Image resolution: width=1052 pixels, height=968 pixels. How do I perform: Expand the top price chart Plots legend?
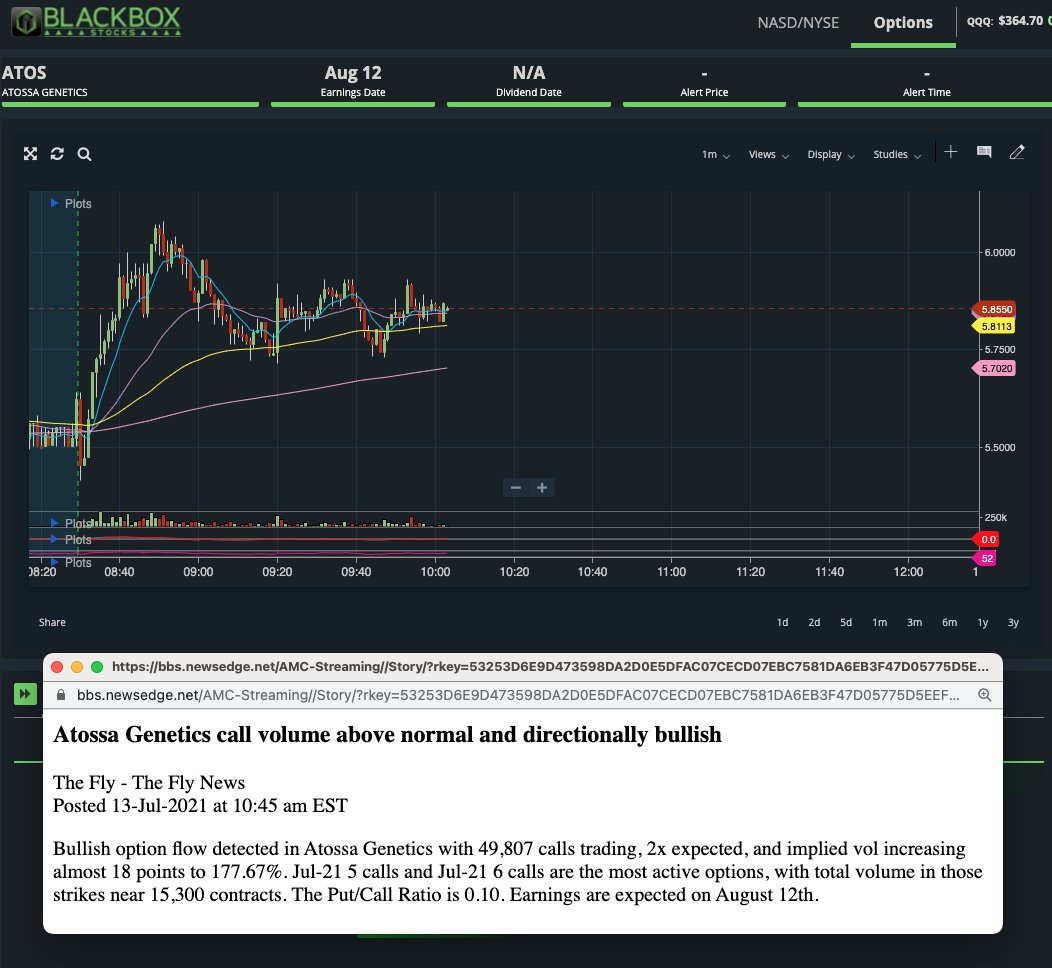[71, 204]
